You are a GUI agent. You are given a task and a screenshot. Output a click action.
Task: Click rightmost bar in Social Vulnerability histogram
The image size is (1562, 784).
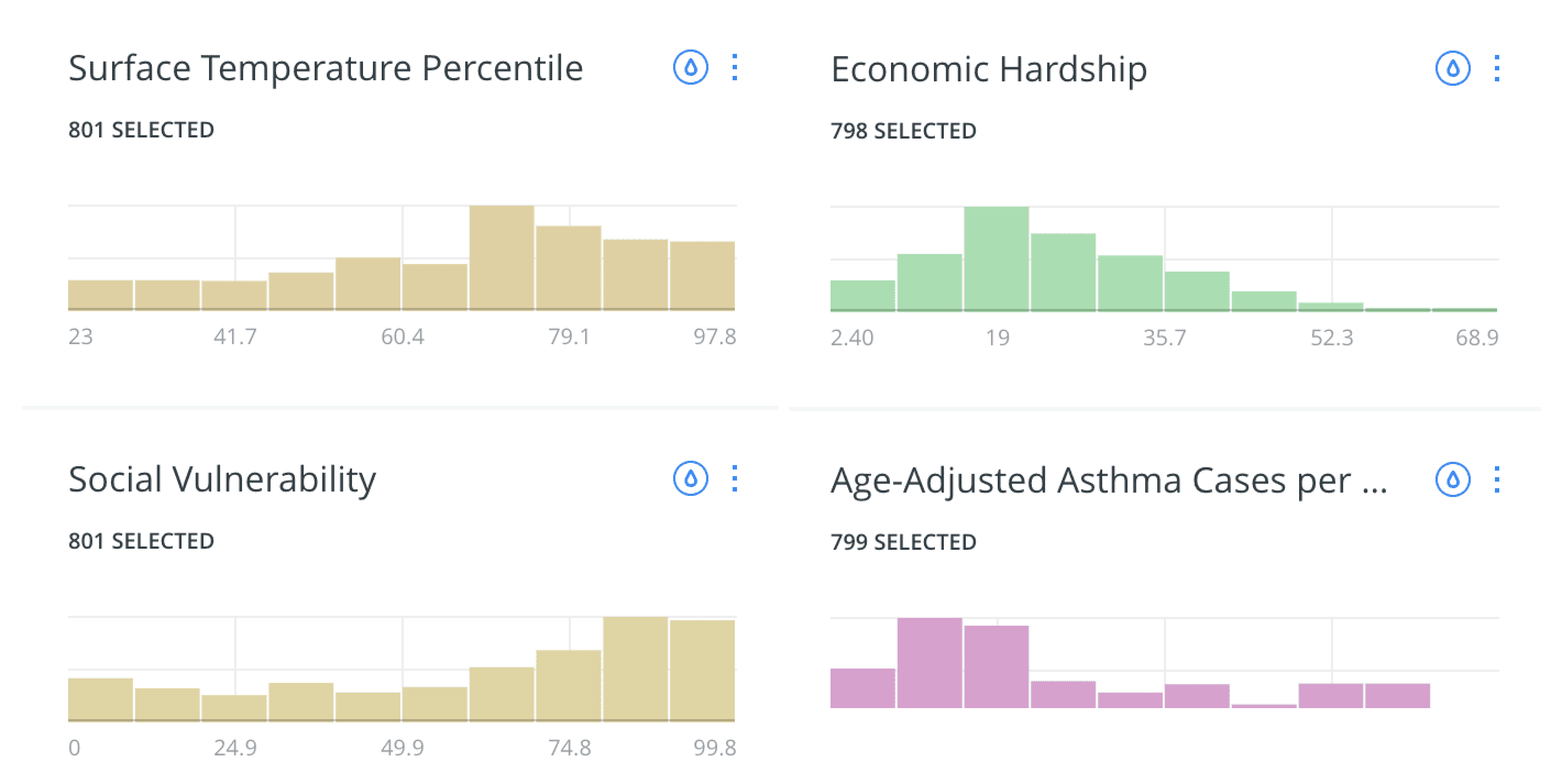(702, 671)
